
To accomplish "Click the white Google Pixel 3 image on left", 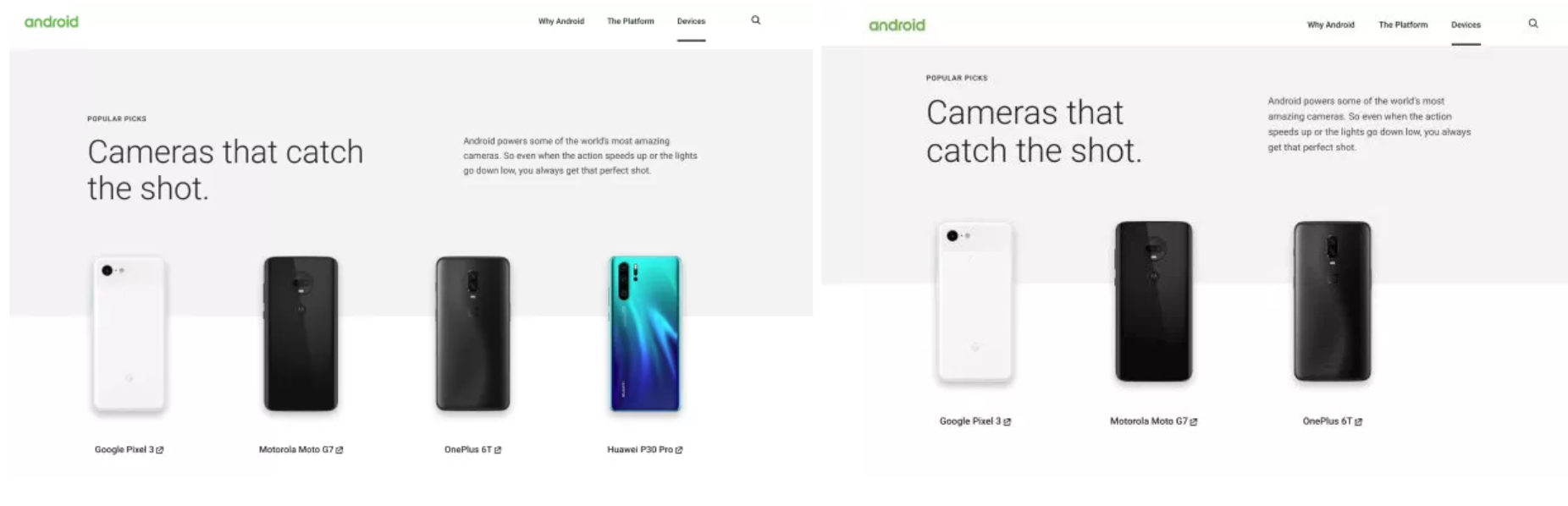I will 130,335.
